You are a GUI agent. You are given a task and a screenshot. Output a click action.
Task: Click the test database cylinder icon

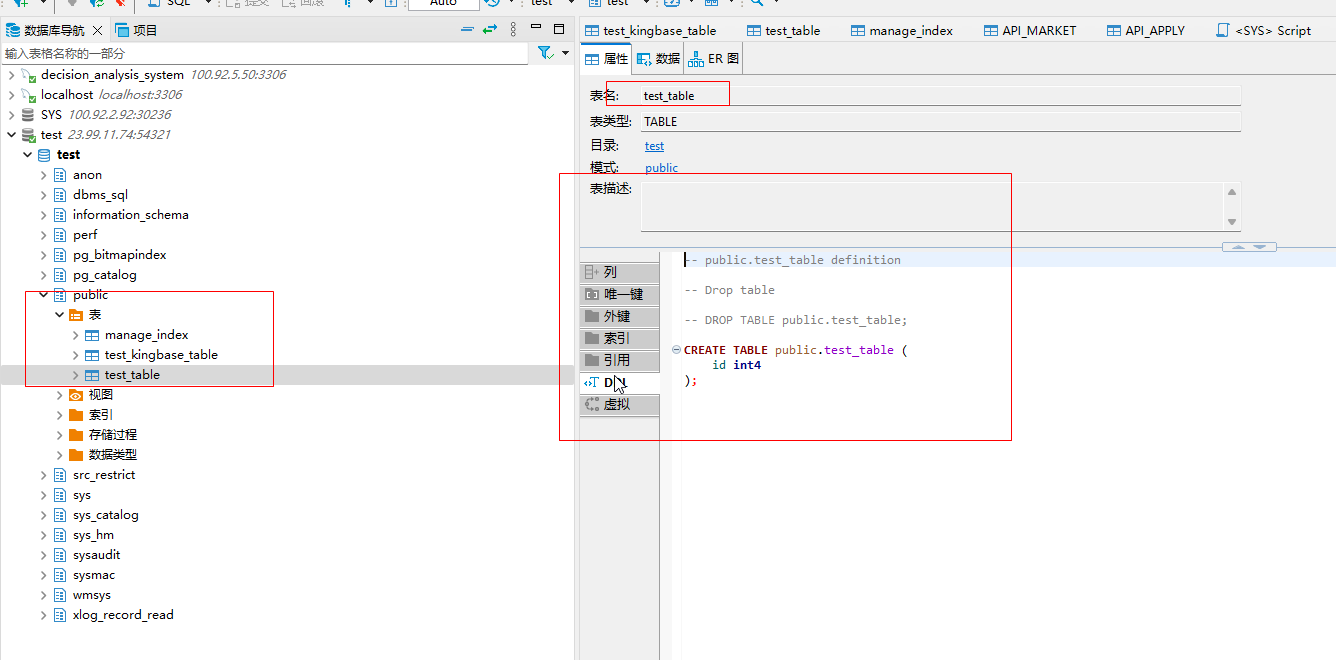(44, 155)
